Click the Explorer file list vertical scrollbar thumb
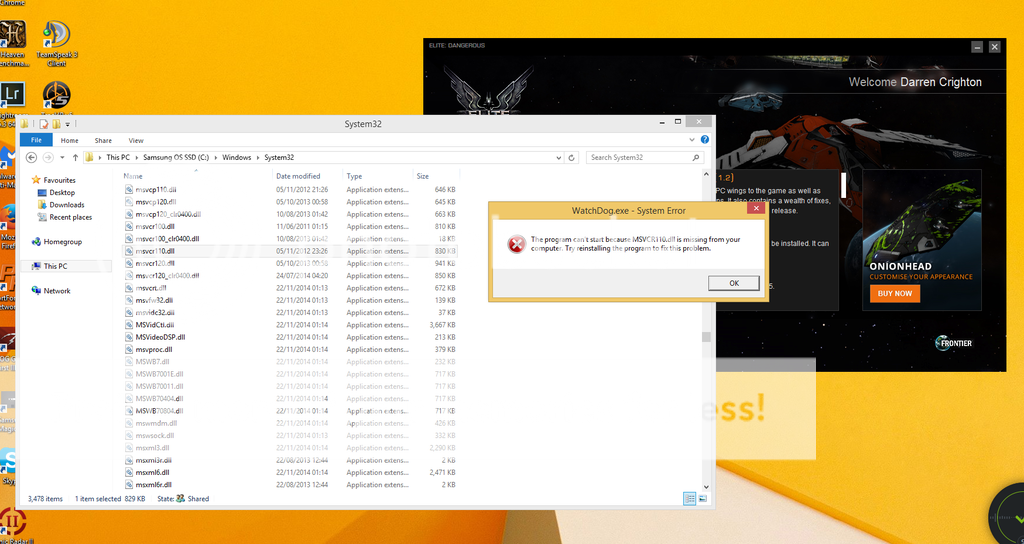The width and height of the screenshot is (1024, 544). (x=705, y=337)
